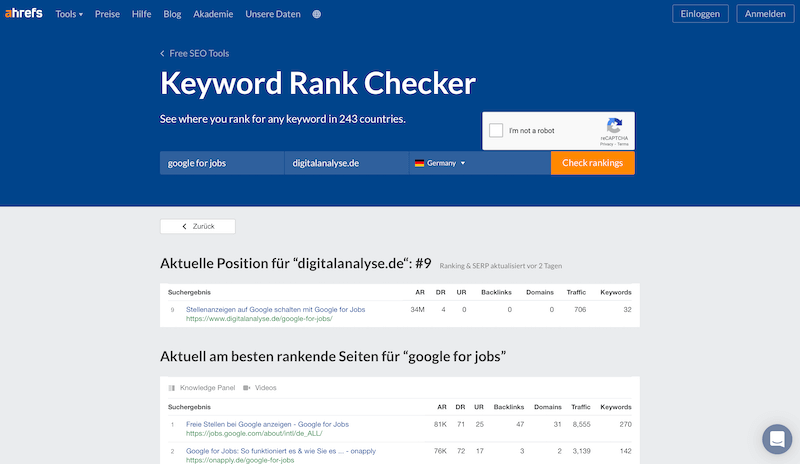Click the Traffic value 706

click(580, 309)
